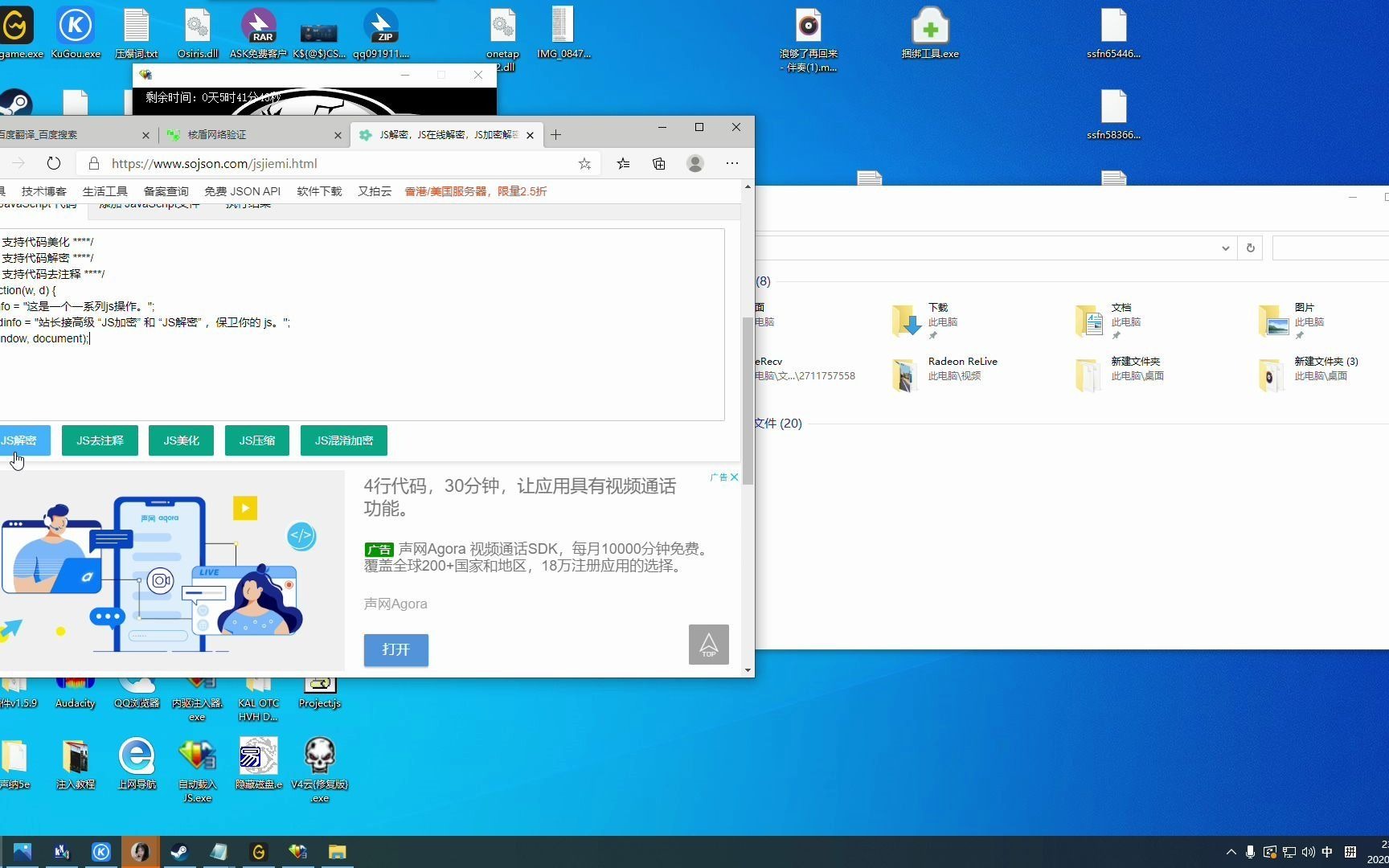Open the Favorites list icon in the toolbar

(623, 163)
